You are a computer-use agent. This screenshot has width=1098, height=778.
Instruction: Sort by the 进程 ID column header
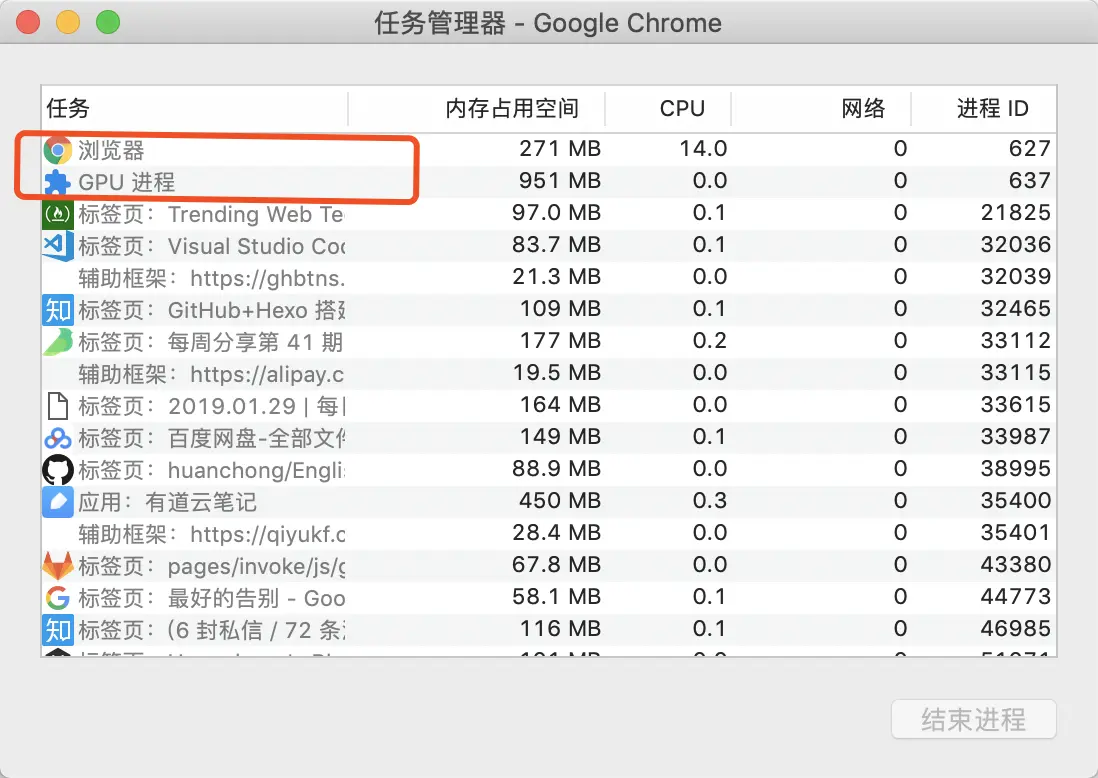984,109
